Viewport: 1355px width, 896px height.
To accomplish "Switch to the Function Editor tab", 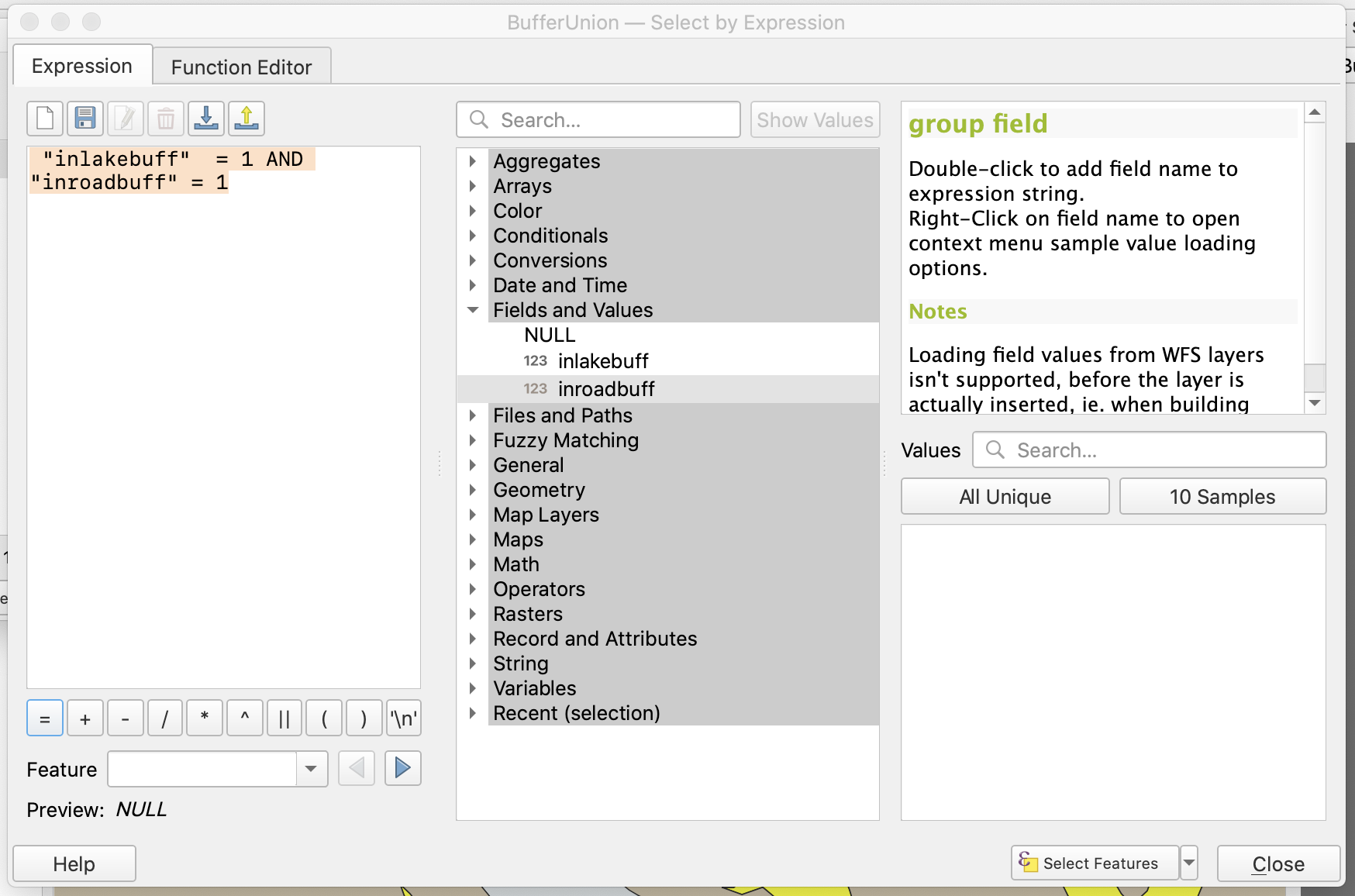I will click(242, 67).
